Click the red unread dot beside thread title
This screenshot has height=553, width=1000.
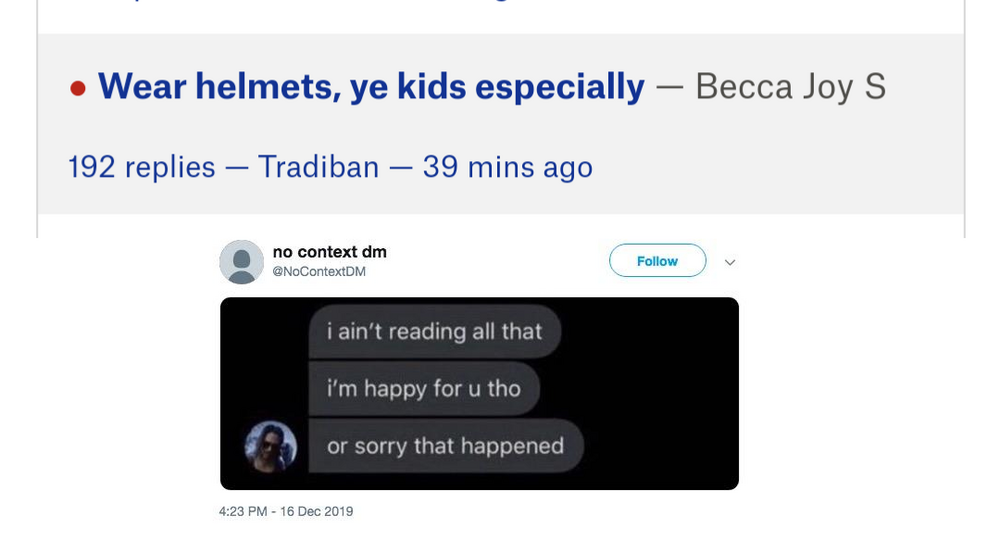(x=78, y=88)
